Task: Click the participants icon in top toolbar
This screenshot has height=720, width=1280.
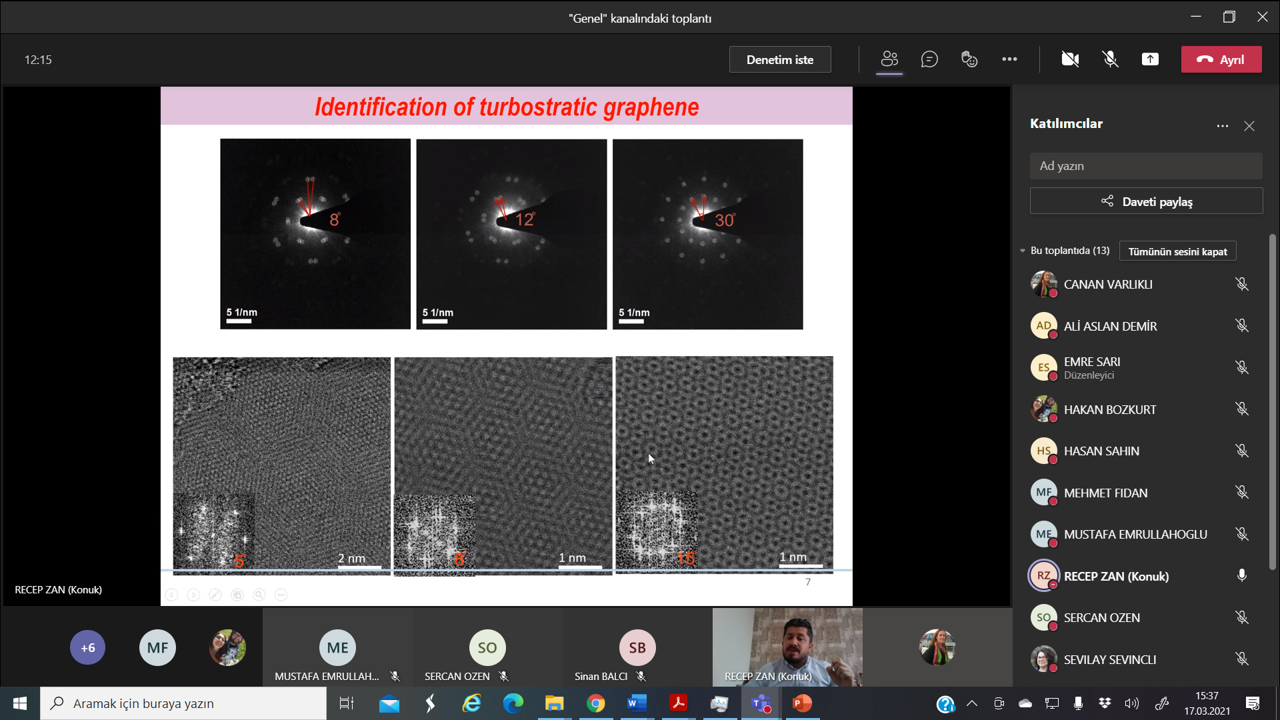Action: pos(889,60)
